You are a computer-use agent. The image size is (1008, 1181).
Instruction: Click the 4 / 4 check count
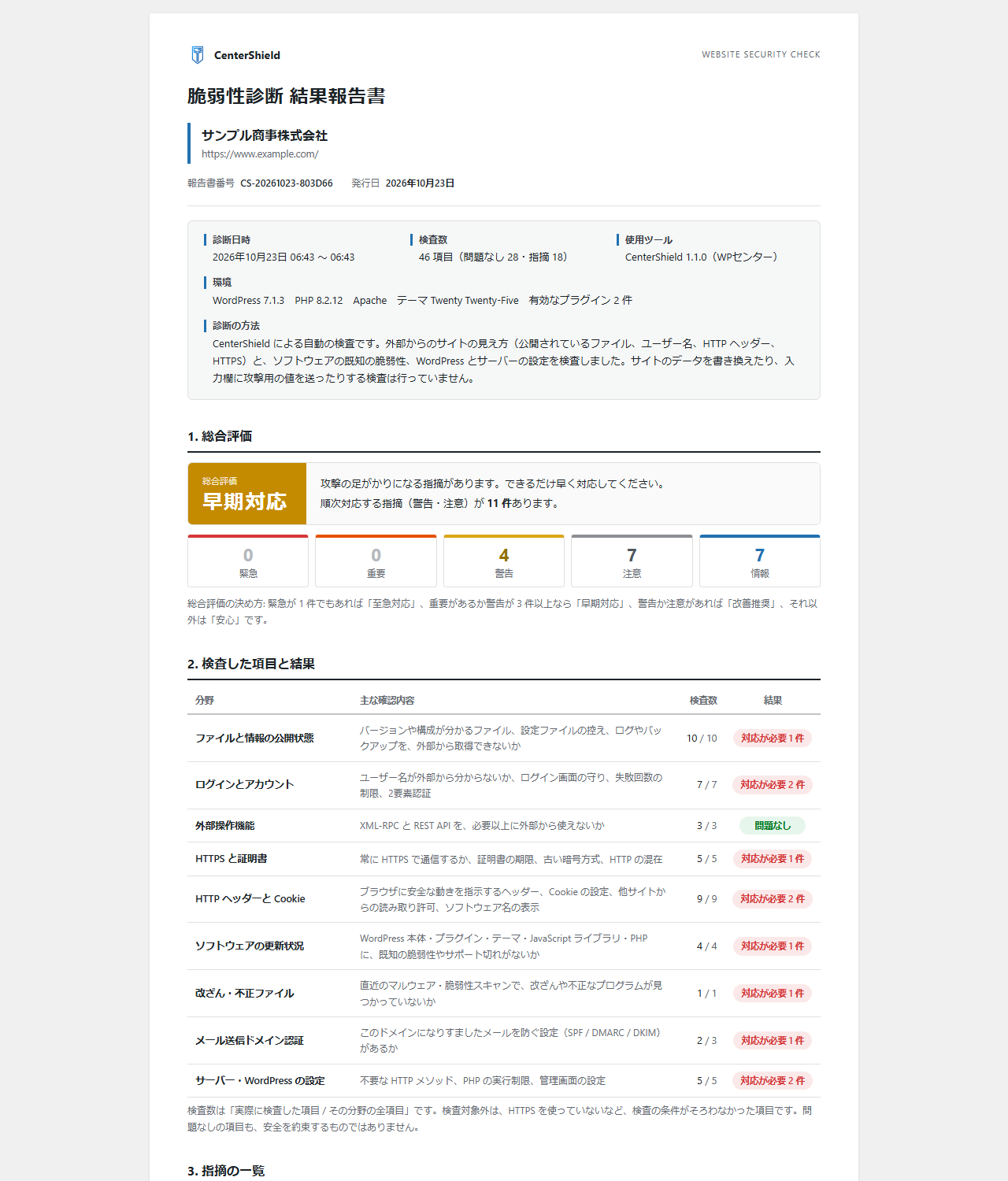(706, 946)
